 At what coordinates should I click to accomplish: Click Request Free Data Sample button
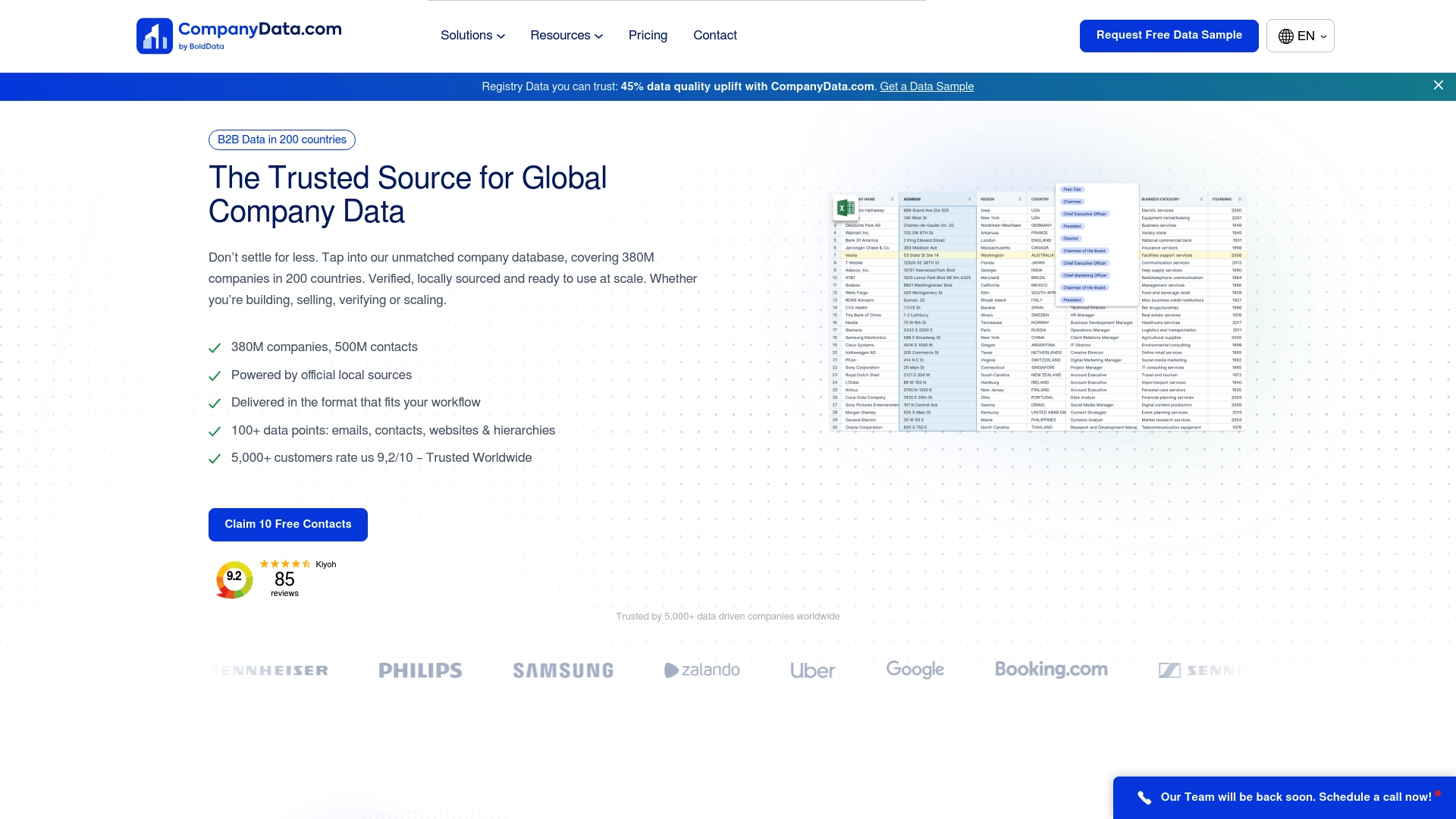pos(1169,35)
